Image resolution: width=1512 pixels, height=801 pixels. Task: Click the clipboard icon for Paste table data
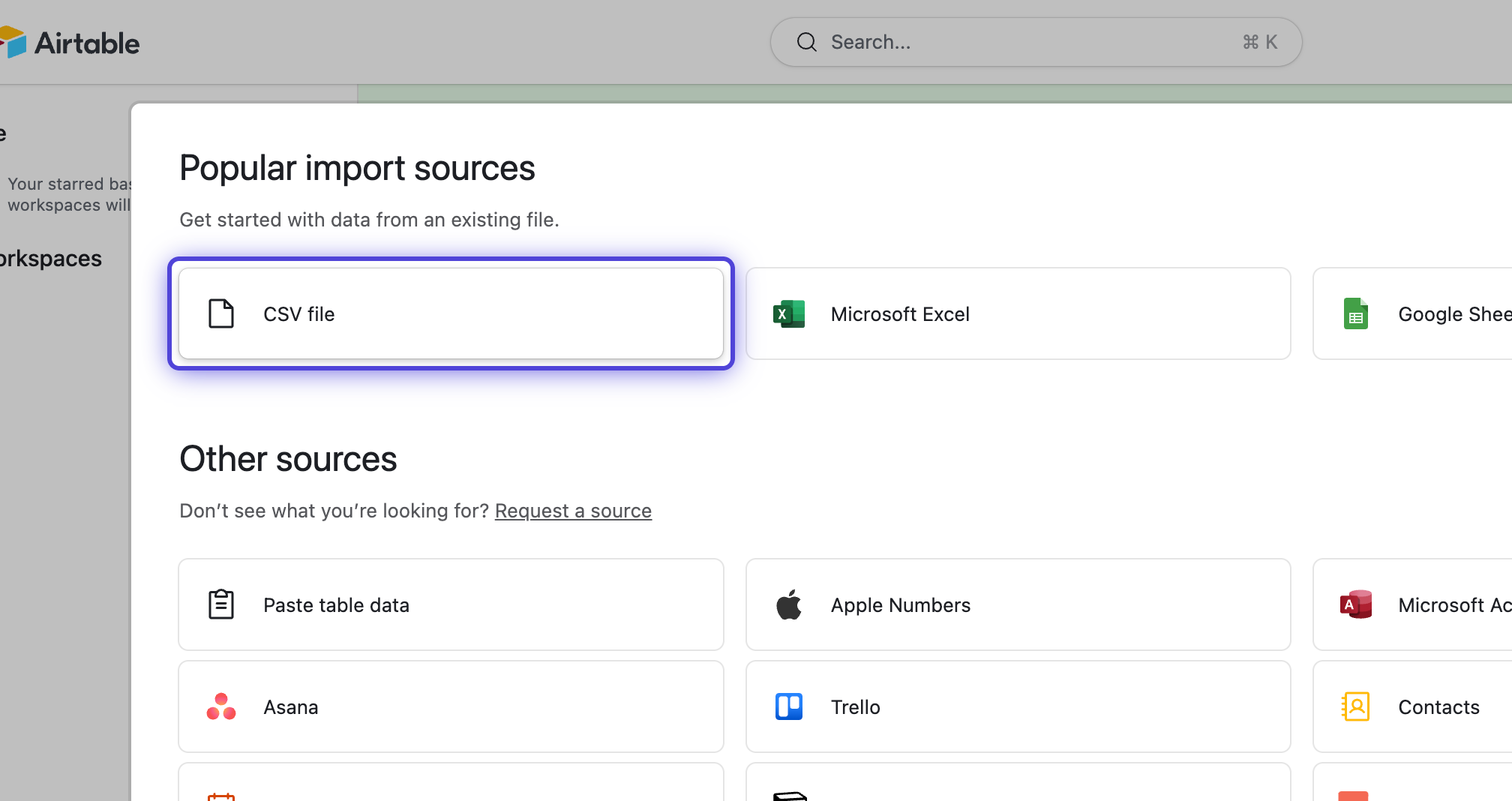221,604
